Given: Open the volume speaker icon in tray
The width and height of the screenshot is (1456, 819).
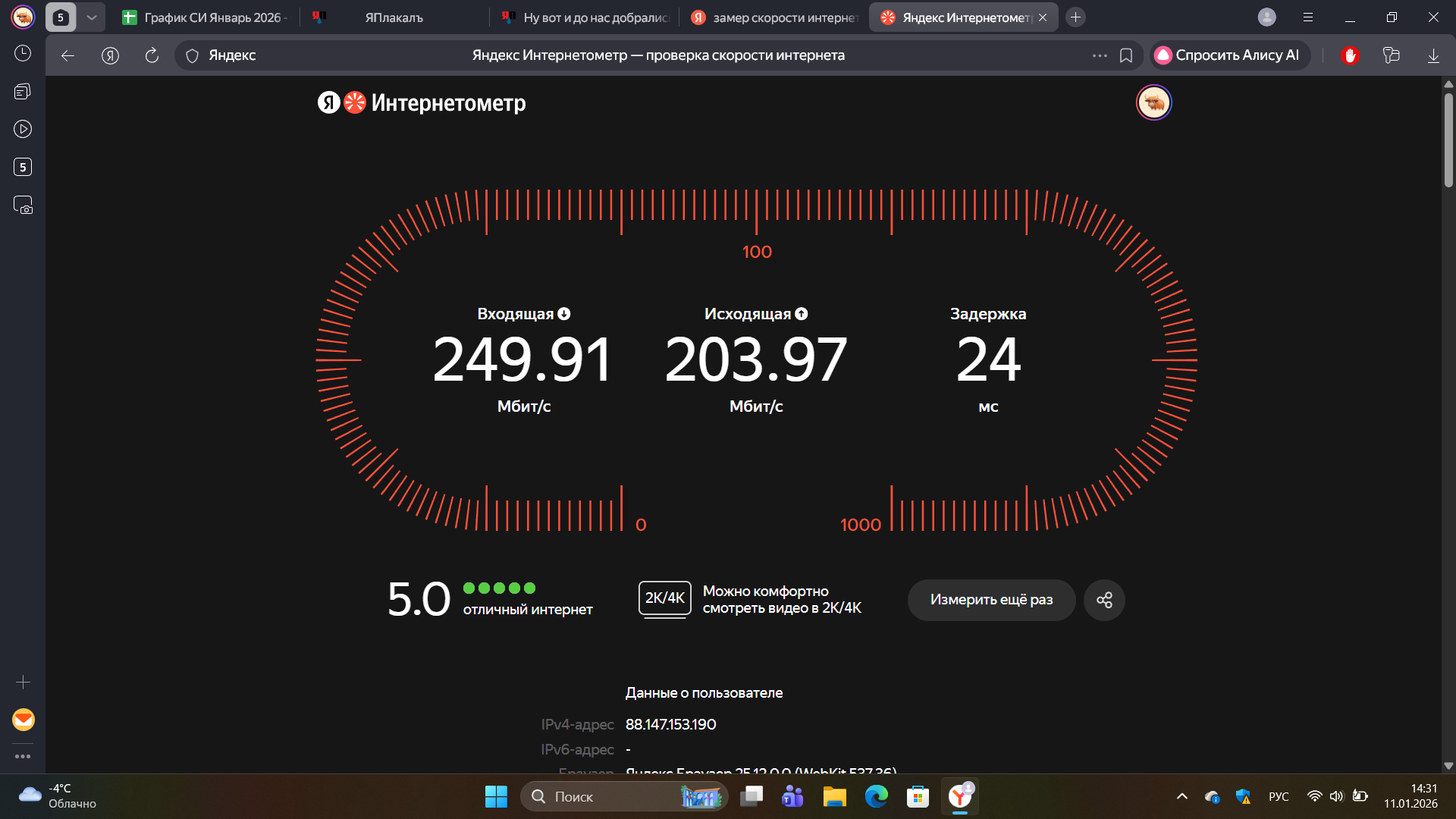Looking at the screenshot, I should point(1336,796).
